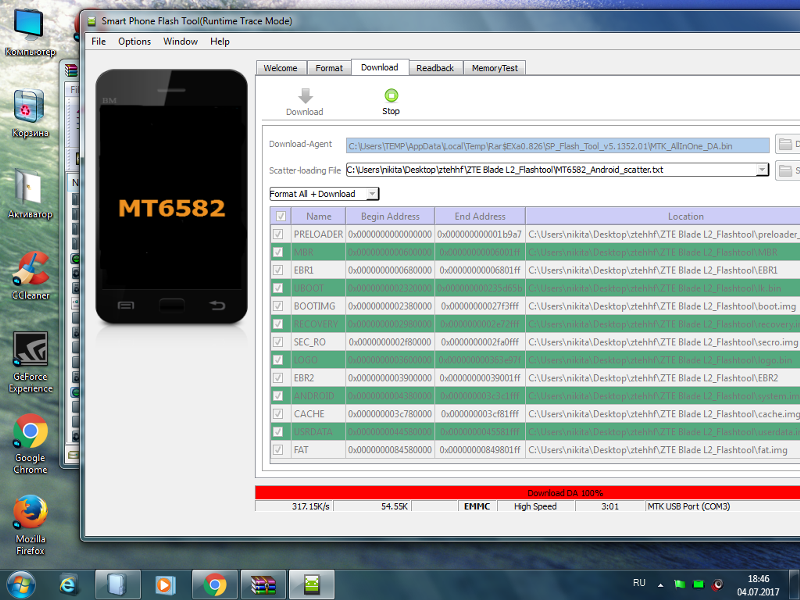Toggle the SEC_RO checkbox

click(x=278, y=342)
